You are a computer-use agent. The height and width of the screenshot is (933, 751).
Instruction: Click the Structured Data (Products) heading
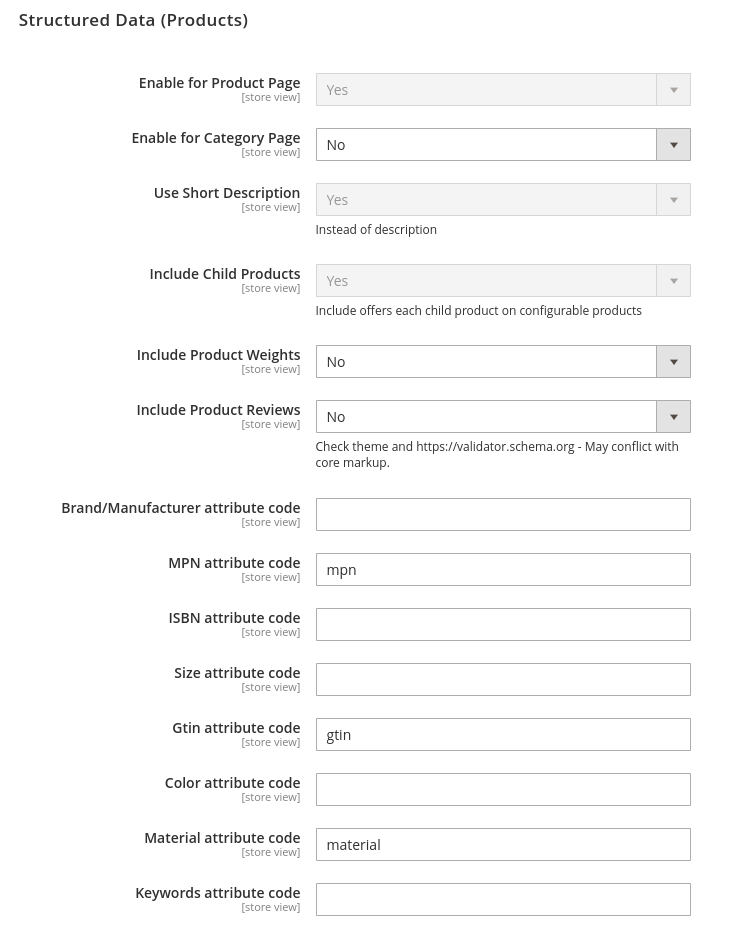133,19
